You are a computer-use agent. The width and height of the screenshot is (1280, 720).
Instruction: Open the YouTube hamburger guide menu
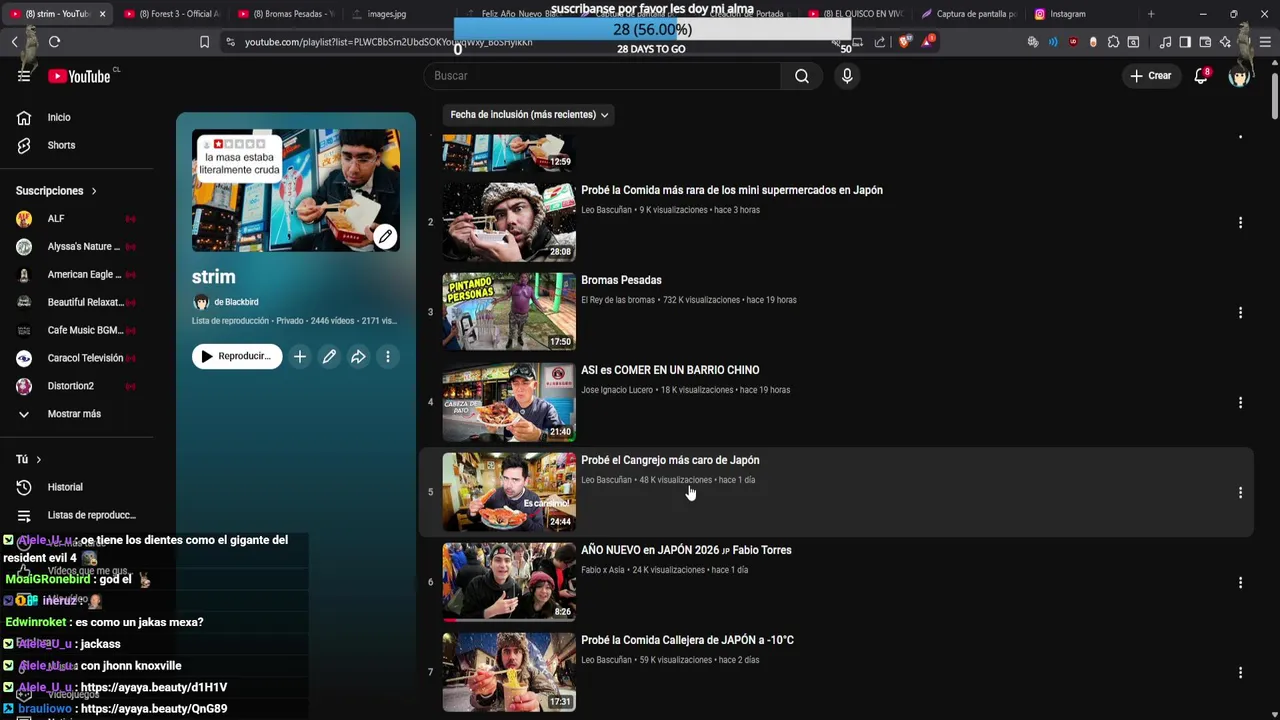24,76
